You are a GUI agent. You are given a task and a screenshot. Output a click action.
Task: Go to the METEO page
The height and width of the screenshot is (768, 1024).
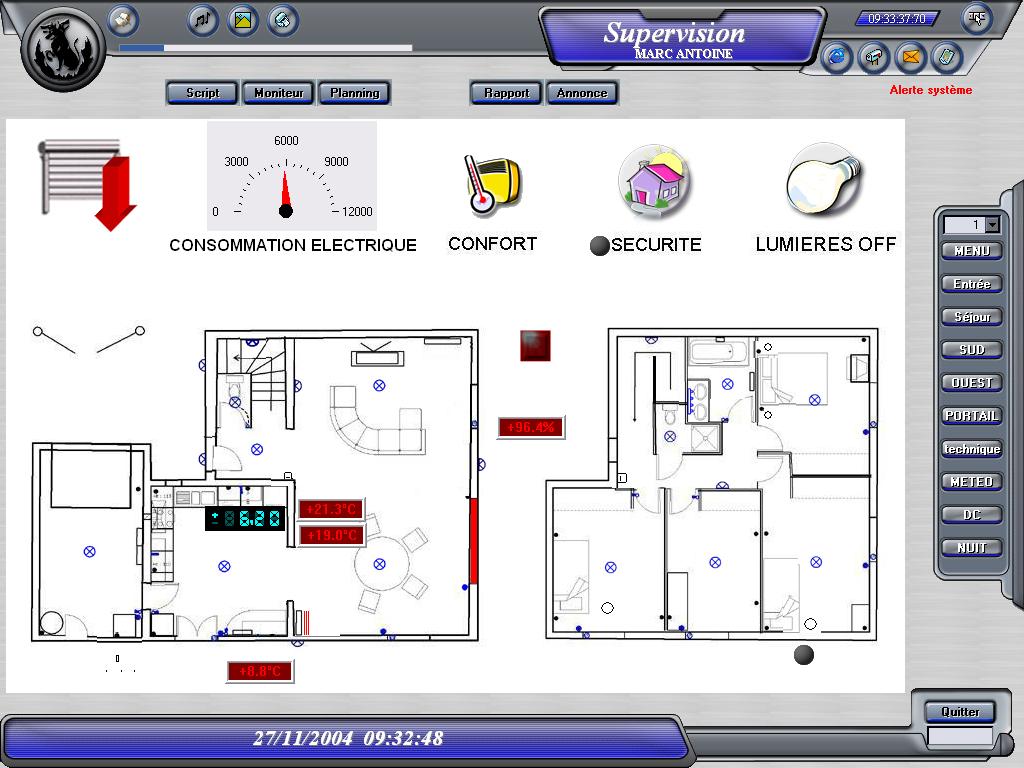tap(971, 482)
